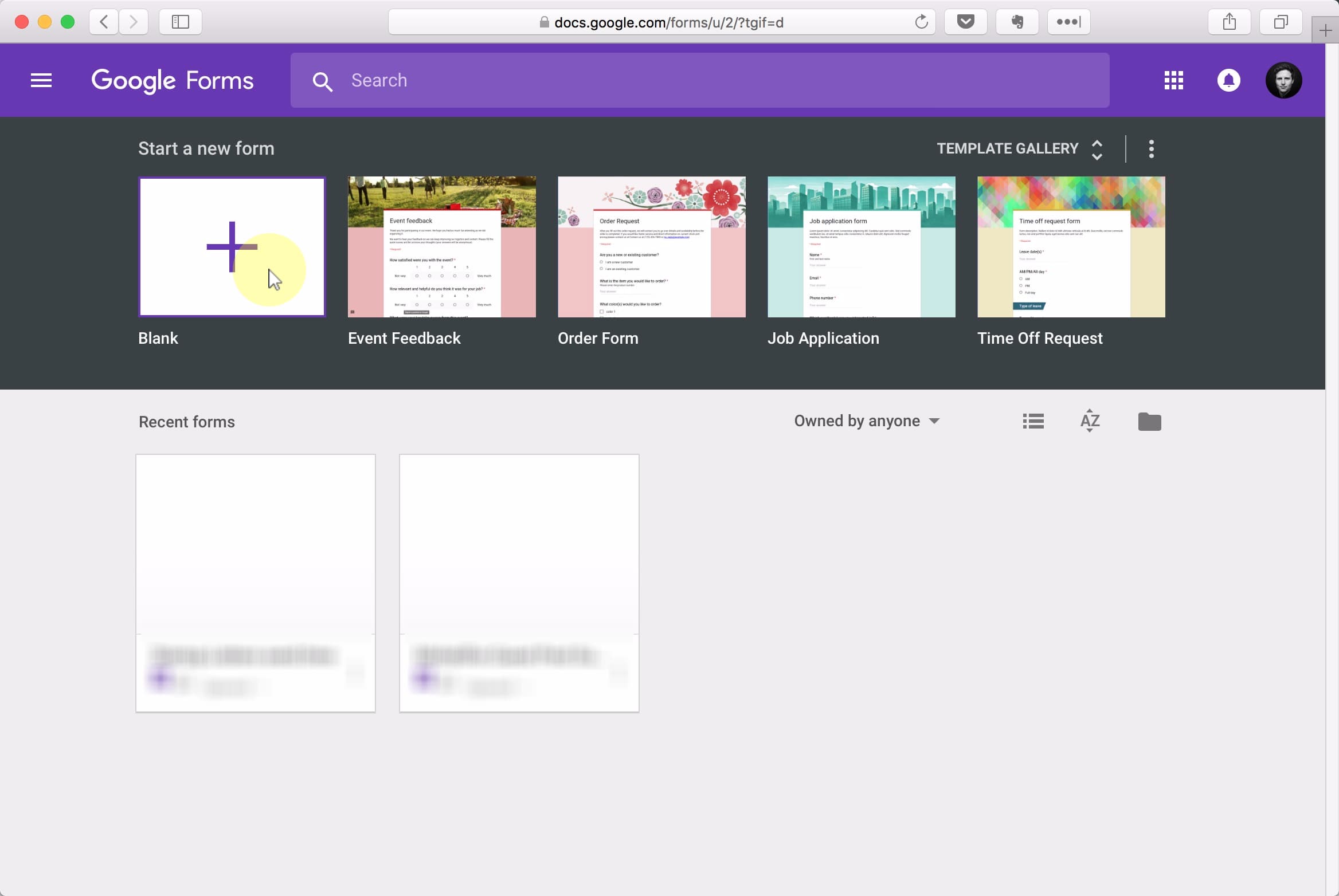Create a Blank form
Image resolution: width=1339 pixels, height=896 pixels.
tap(232, 247)
